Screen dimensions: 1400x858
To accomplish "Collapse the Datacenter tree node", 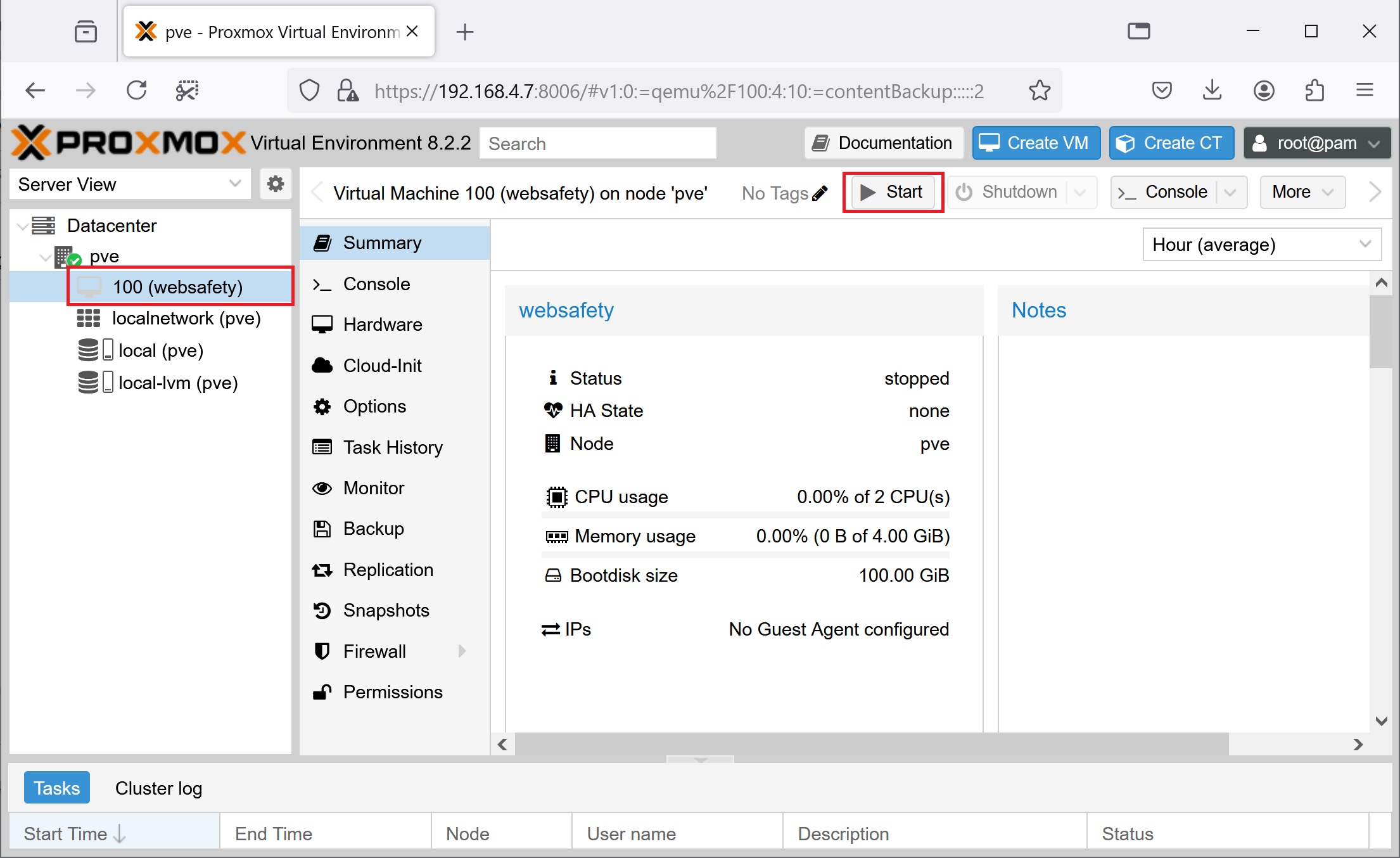I will coord(23,226).
